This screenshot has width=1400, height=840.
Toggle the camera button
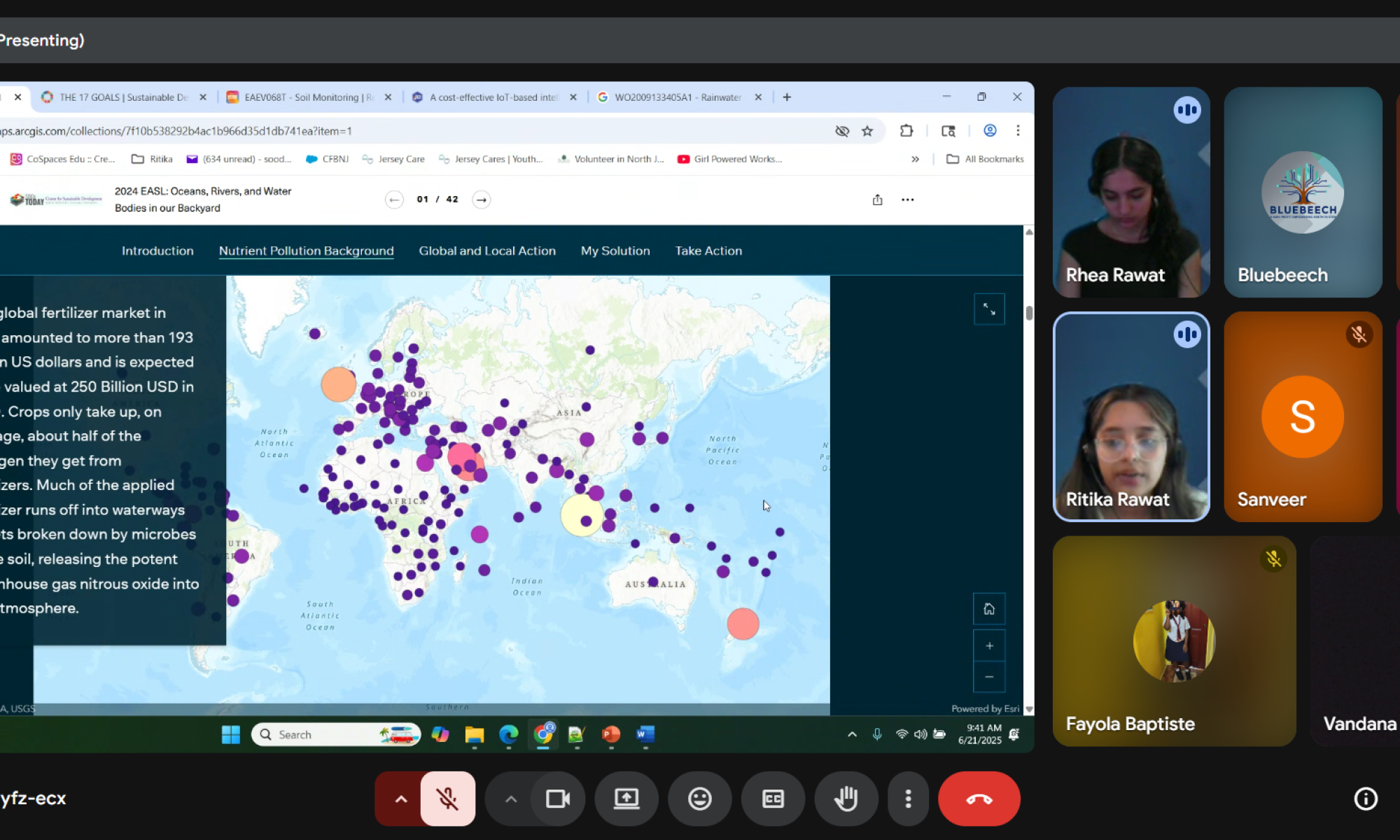pos(558,799)
